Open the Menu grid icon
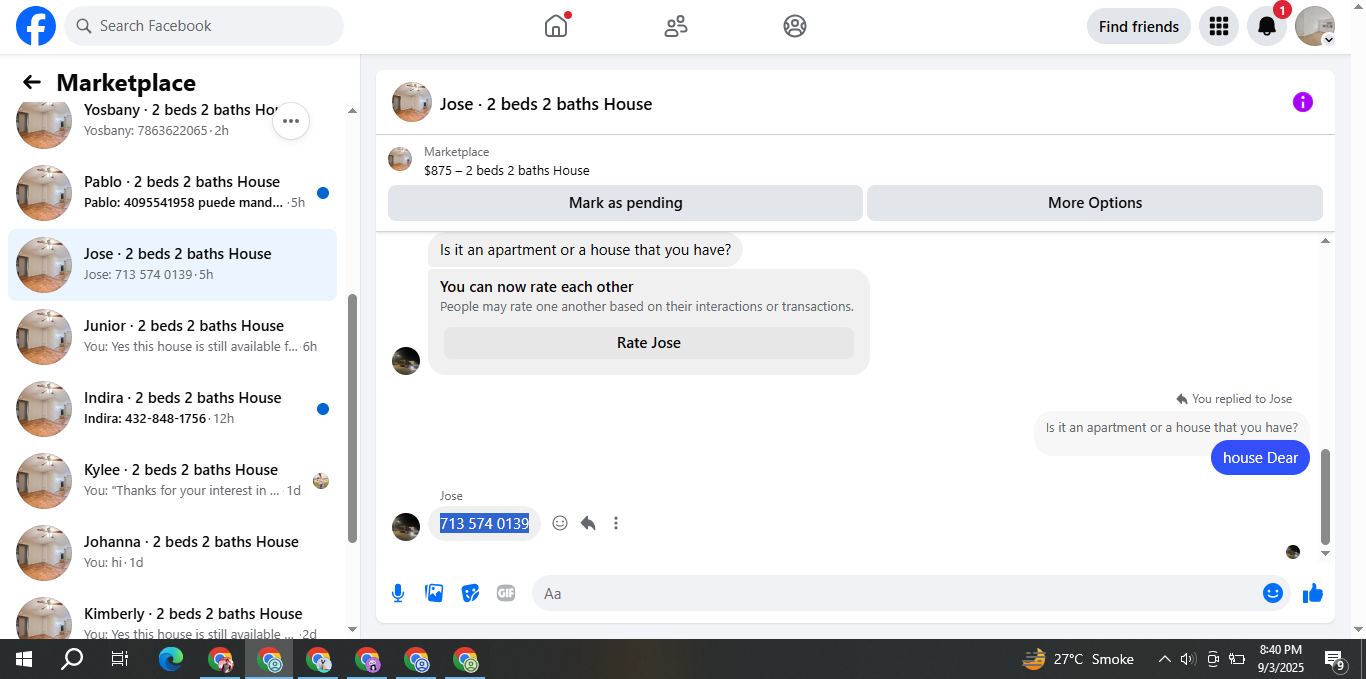This screenshot has height=679, width=1366. click(x=1218, y=26)
